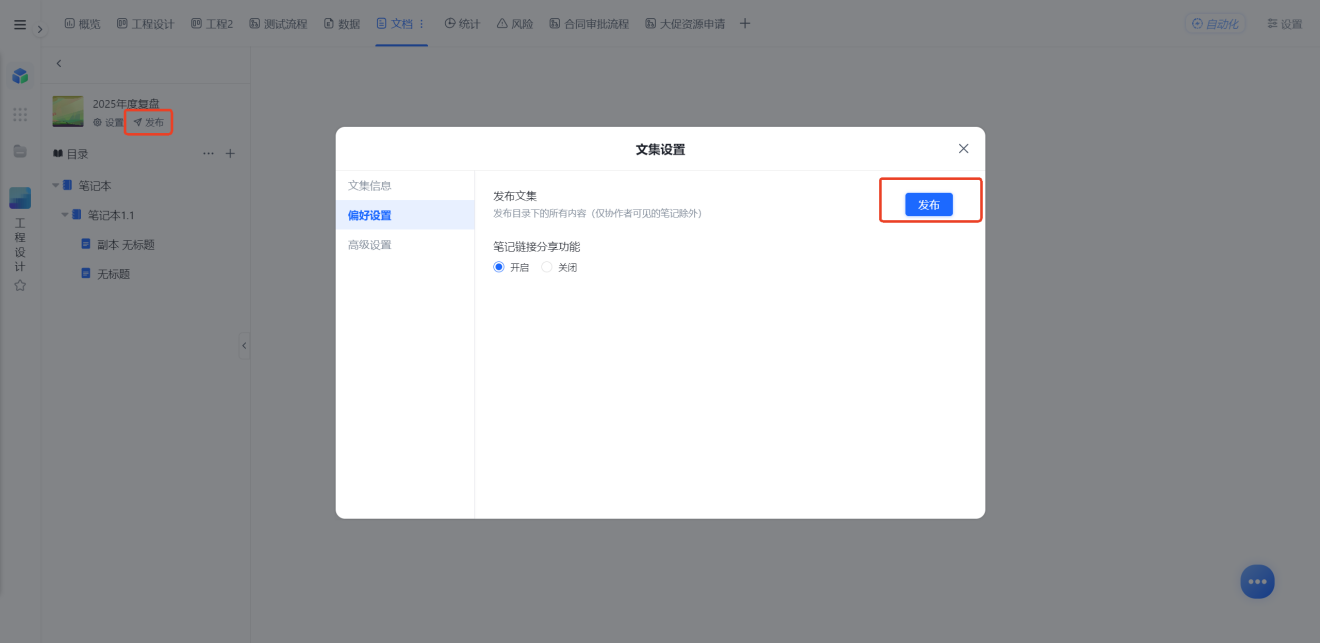This screenshot has height=643, width=1320.
Task: Open the grid apps icon in left rail
Action: 20,115
